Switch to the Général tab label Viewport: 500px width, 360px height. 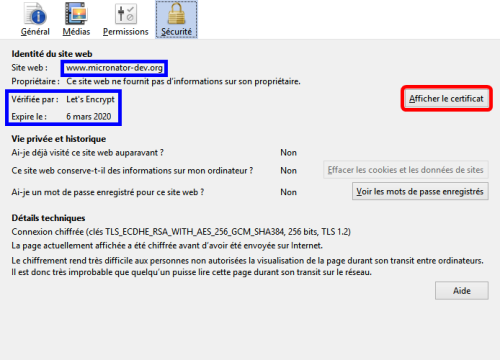click(x=35, y=32)
